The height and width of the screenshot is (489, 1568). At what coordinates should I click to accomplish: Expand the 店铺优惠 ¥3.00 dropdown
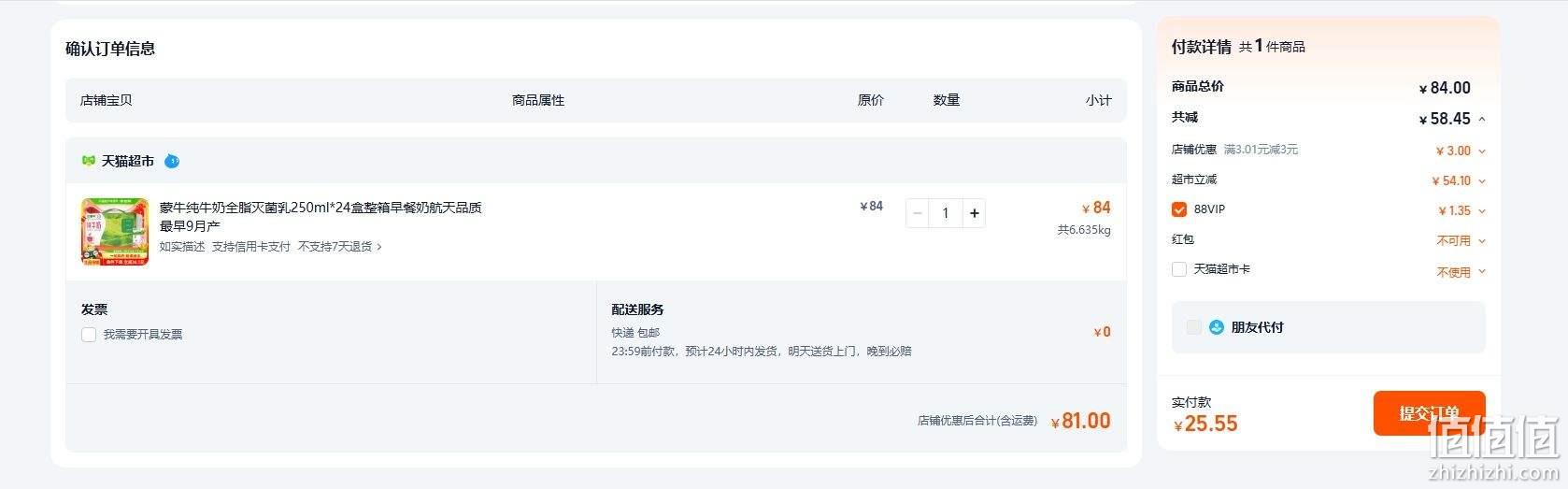click(x=1482, y=151)
